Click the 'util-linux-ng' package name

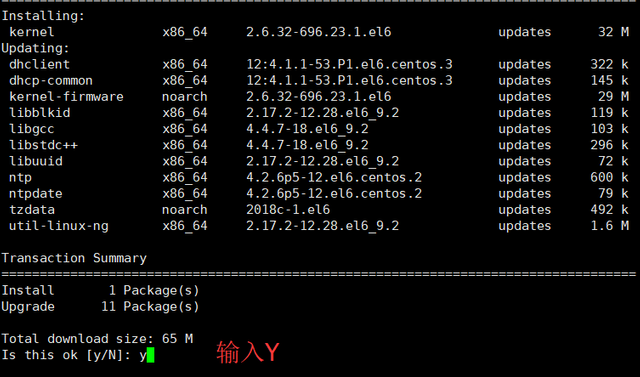click(58, 226)
